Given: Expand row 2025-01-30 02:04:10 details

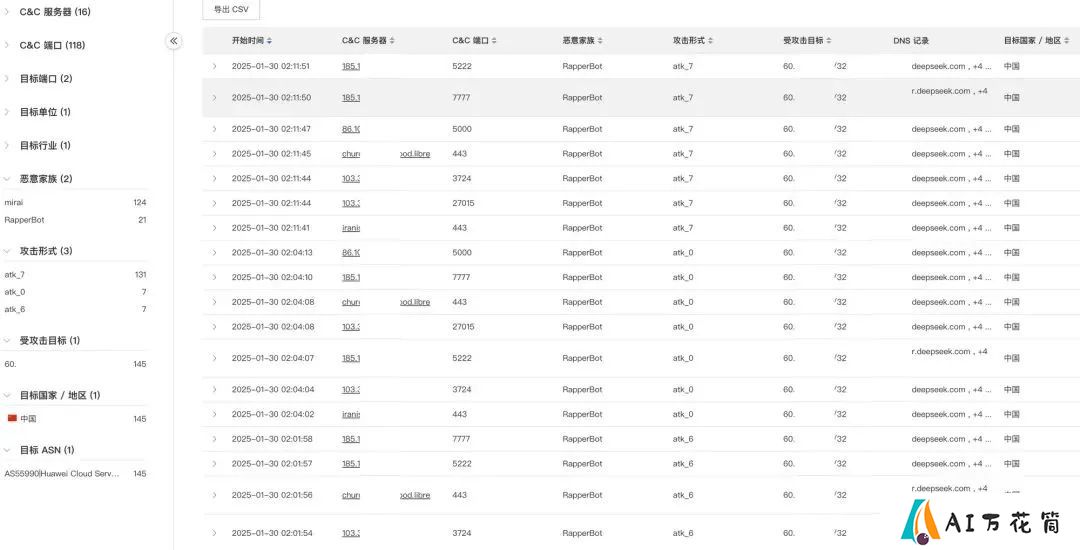Looking at the screenshot, I should [214, 277].
